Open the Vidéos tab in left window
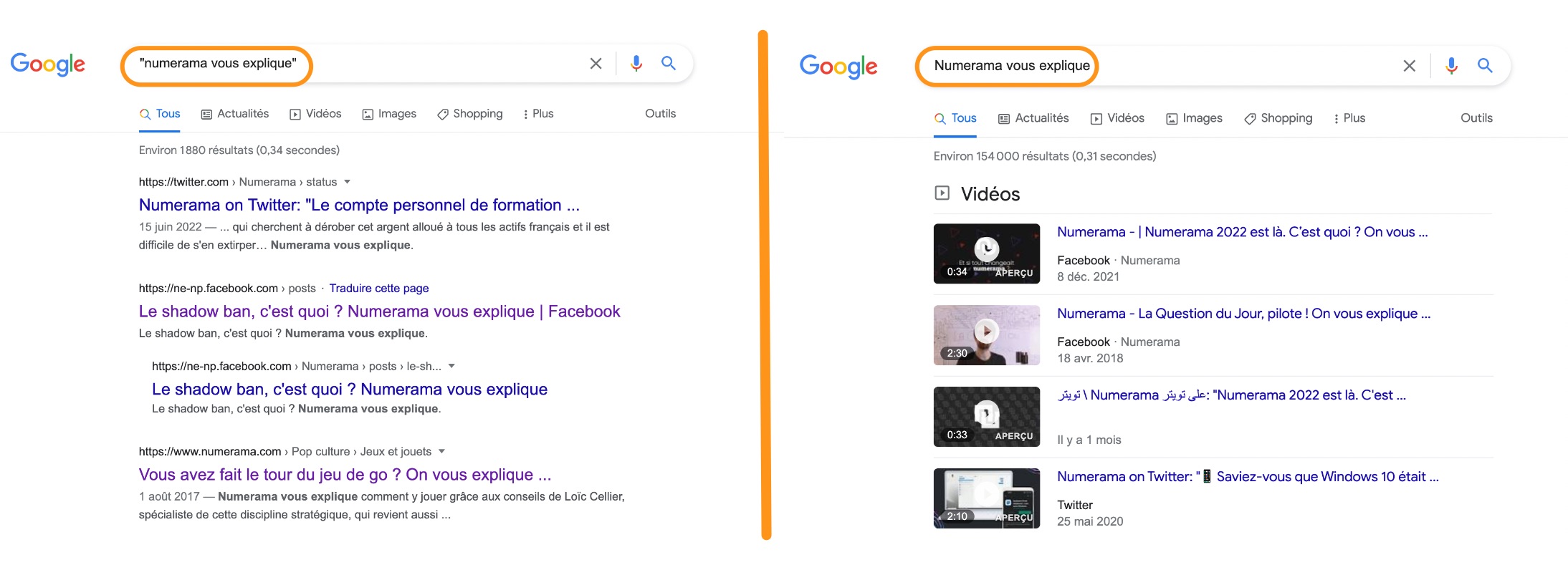 315,114
